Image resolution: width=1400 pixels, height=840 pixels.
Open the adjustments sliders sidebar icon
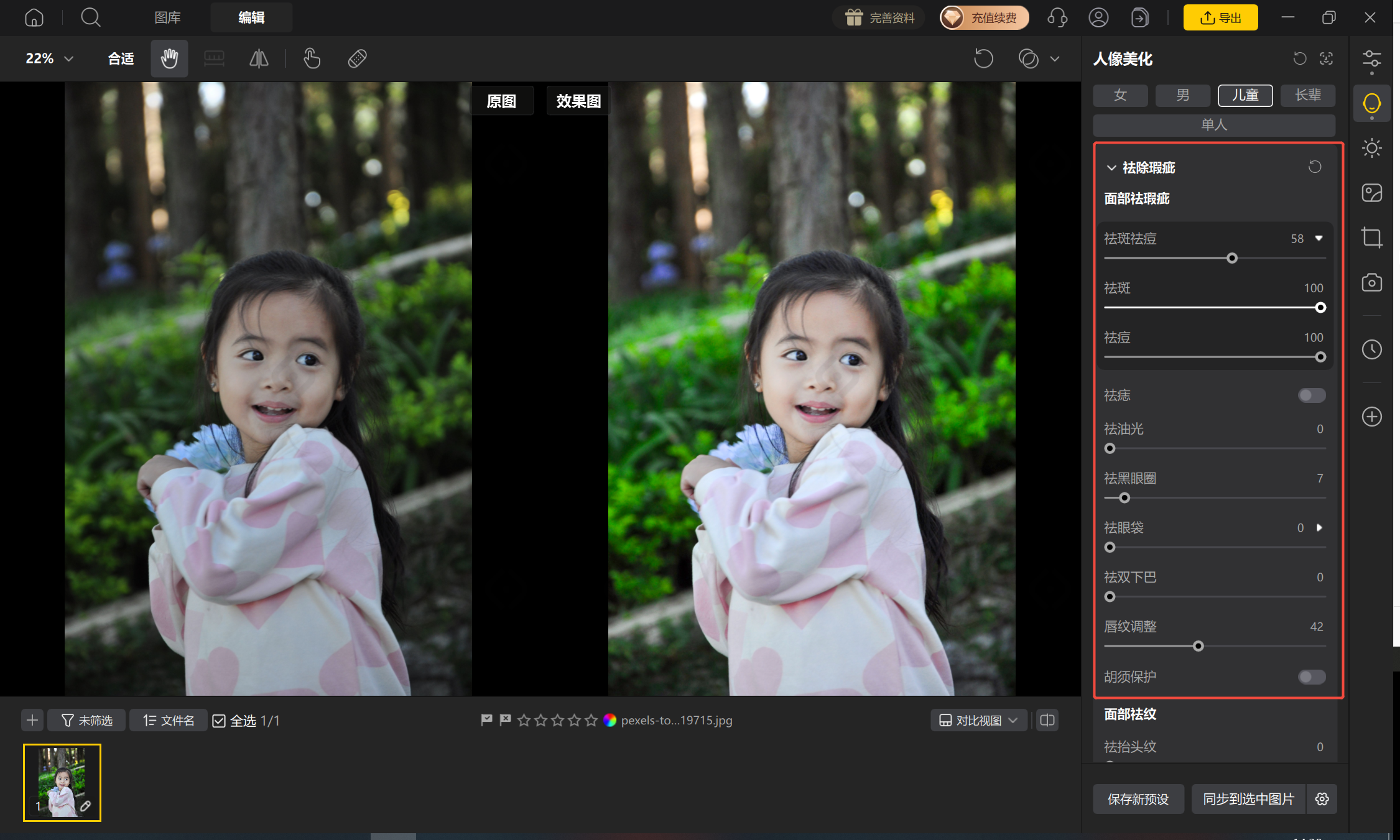[1371, 59]
